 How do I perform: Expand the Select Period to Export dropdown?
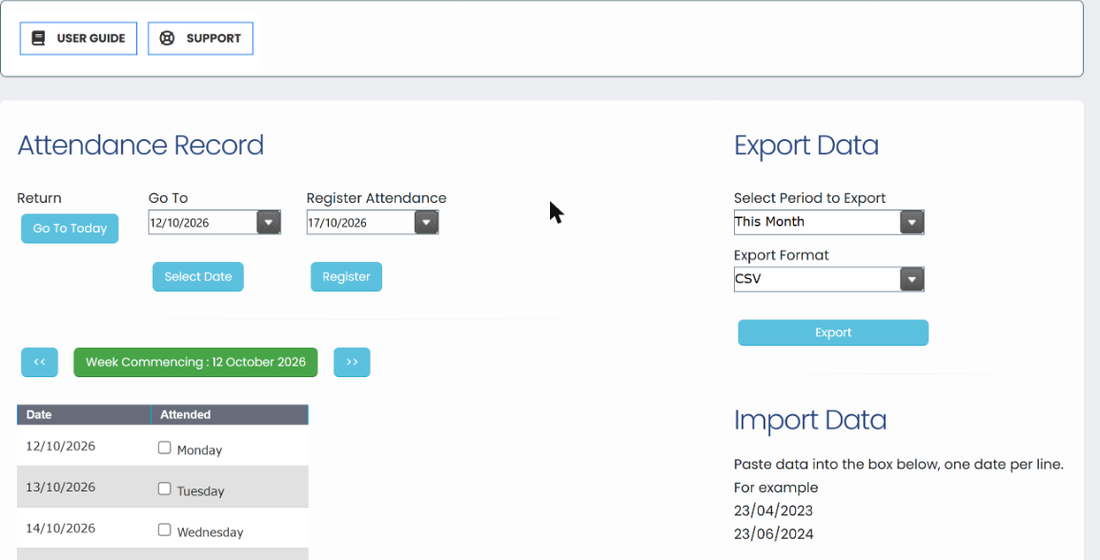(912, 222)
